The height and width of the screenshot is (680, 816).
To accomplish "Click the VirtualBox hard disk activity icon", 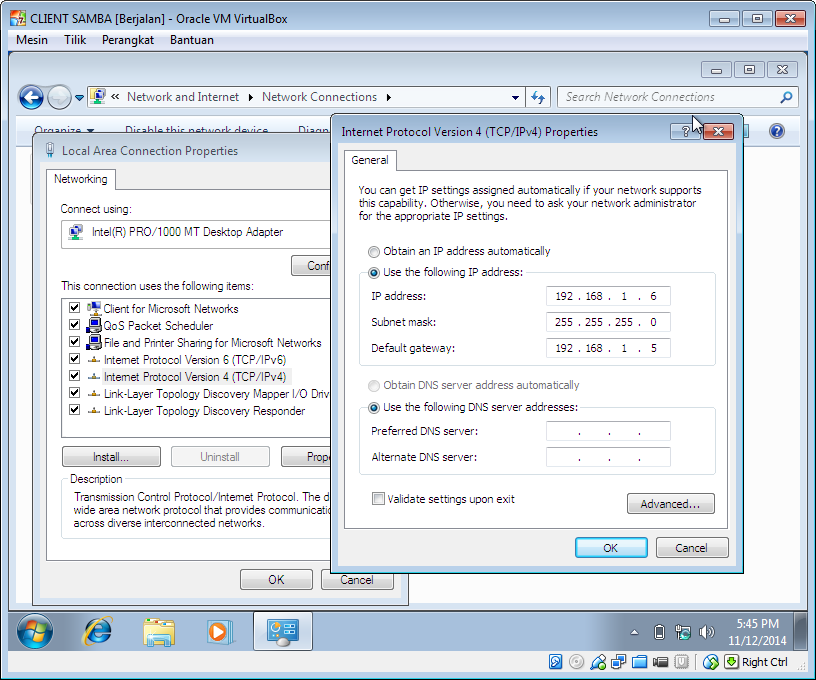I will 555,662.
